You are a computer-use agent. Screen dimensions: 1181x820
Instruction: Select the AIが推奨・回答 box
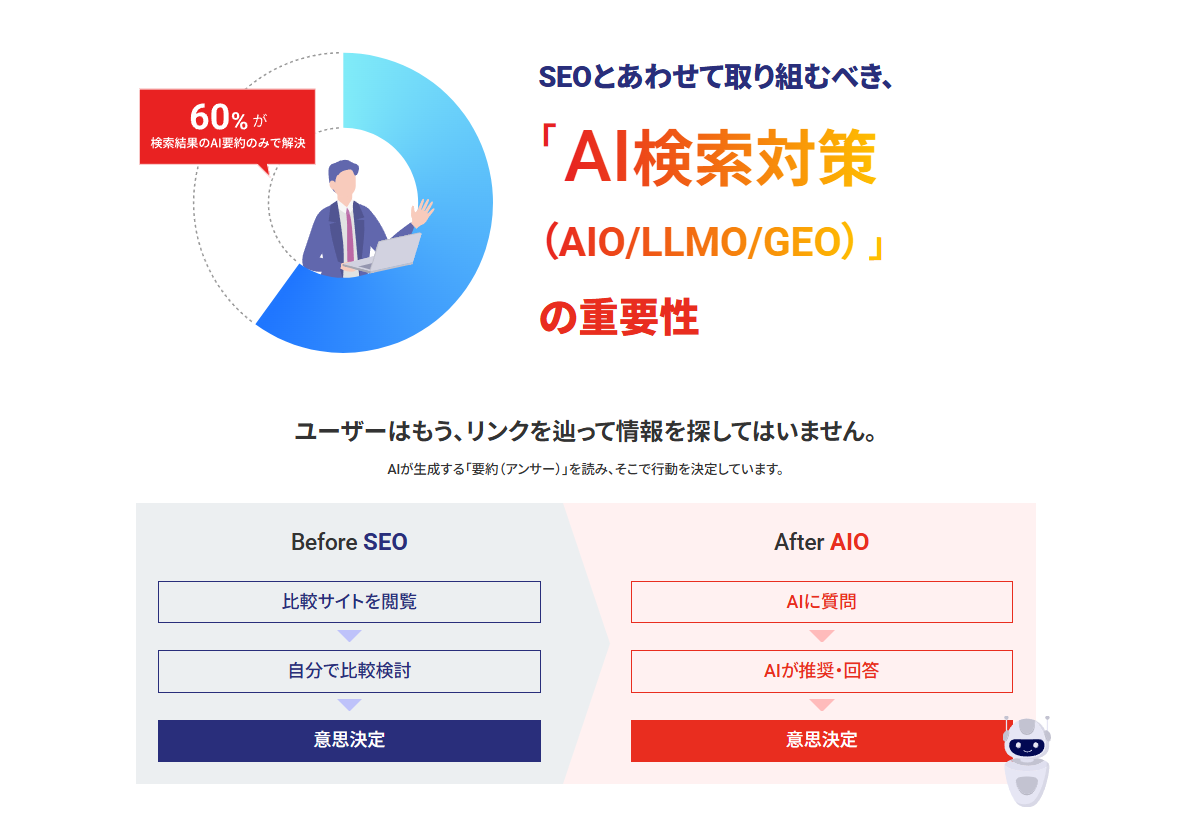click(x=821, y=671)
